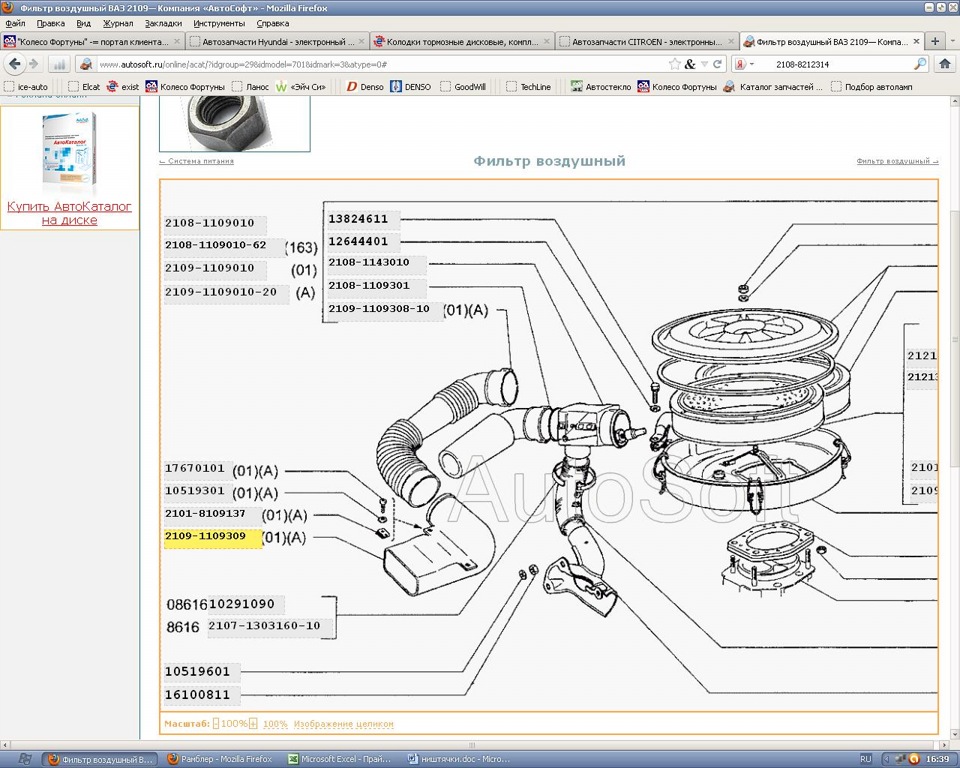Switch to the Автозапчасти Hyundai tab

click(x=277, y=42)
